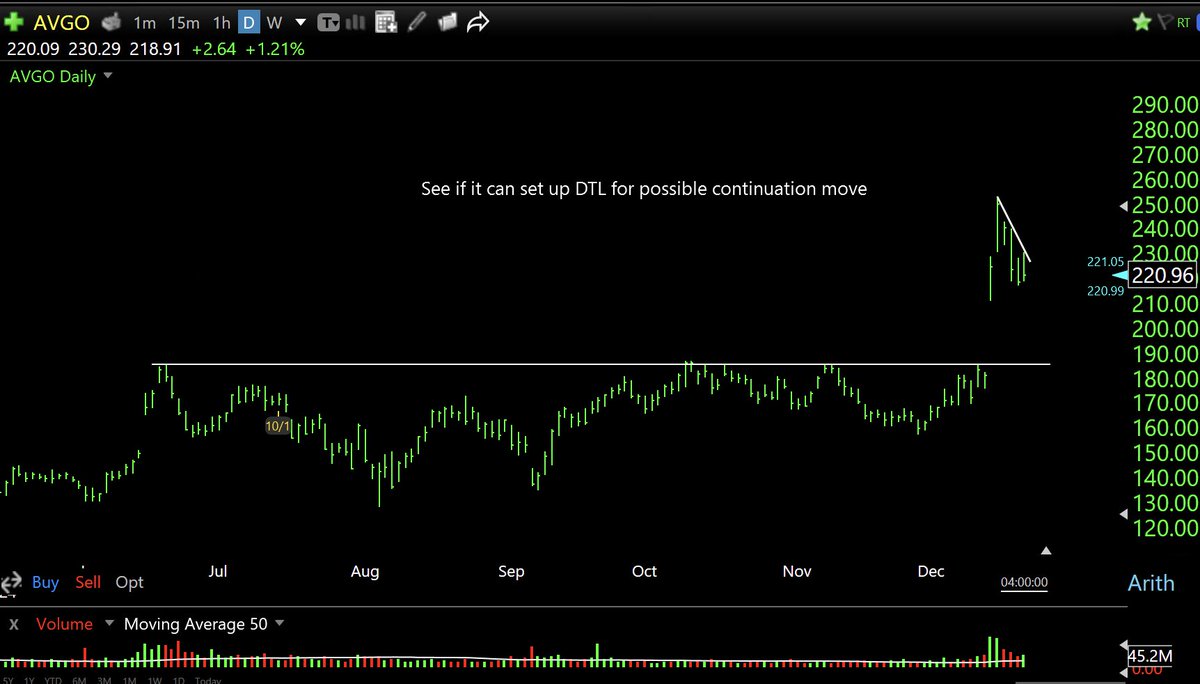
Task: Click the small up-triangle above 04:00:00
Action: (x=1046, y=550)
